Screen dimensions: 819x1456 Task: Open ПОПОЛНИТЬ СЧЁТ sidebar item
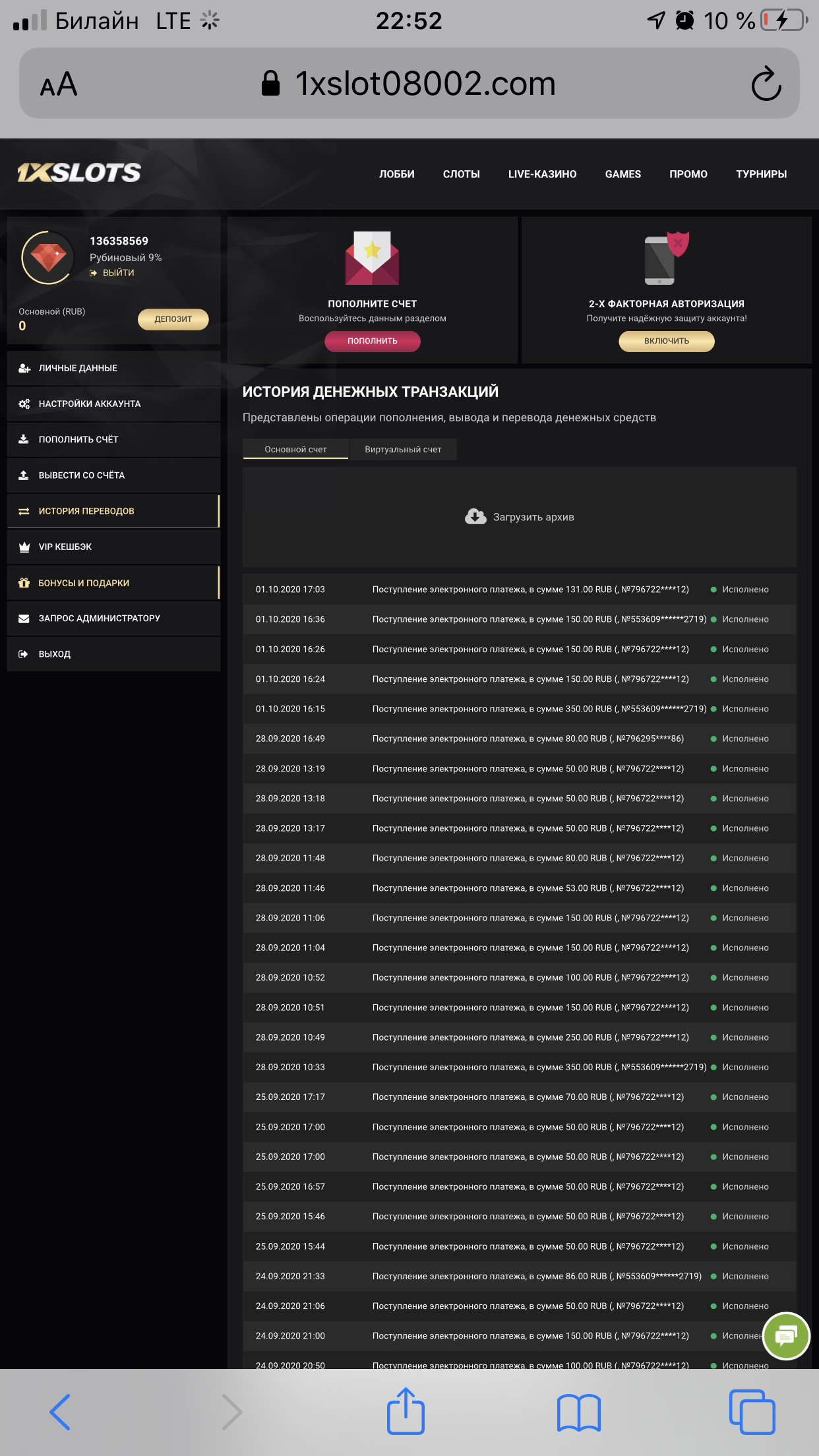coord(113,439)
